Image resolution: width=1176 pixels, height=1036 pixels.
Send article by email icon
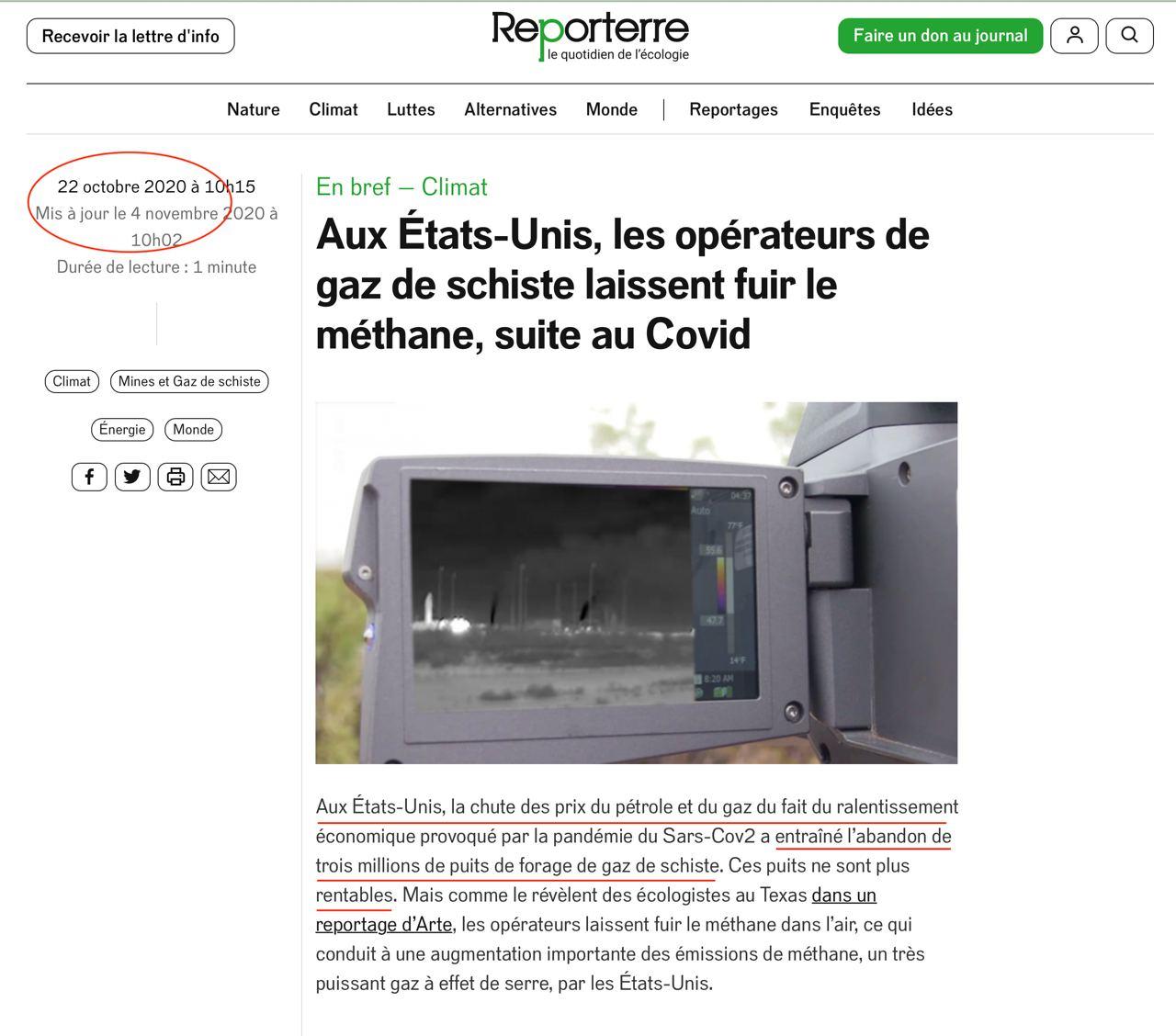219,477
